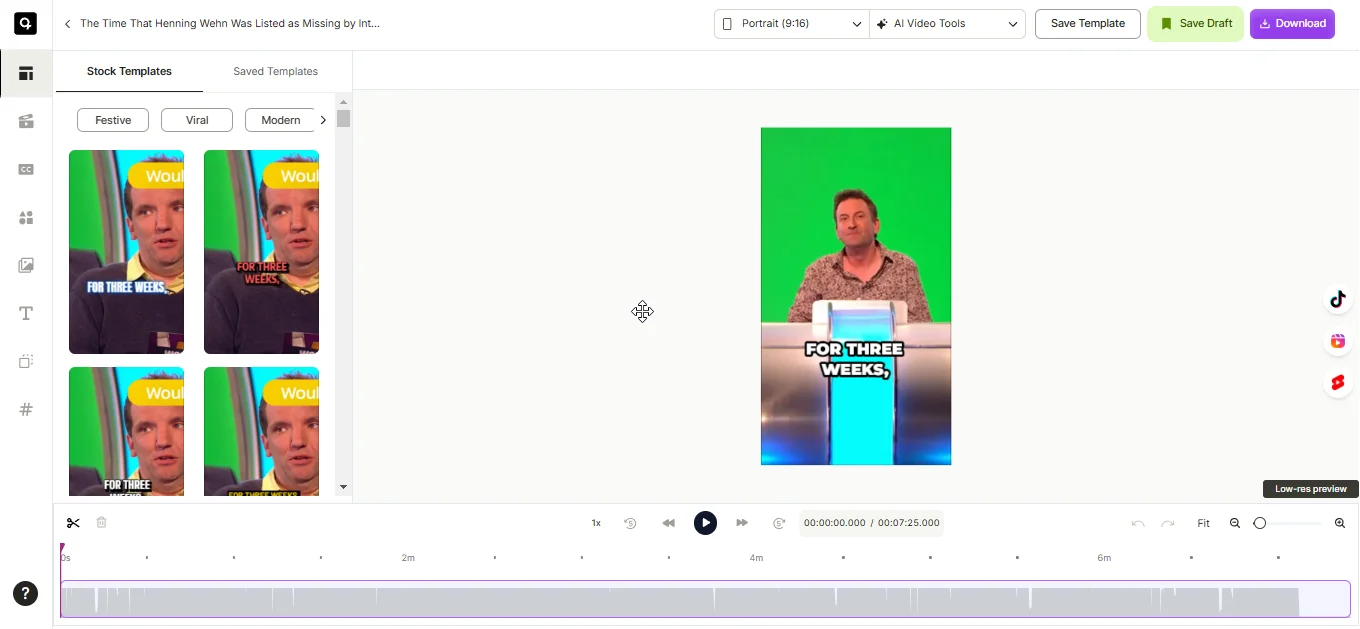The image size is (1360, 629).
Task: Change the 1x playback speed
Action: (x=596, y=523)
